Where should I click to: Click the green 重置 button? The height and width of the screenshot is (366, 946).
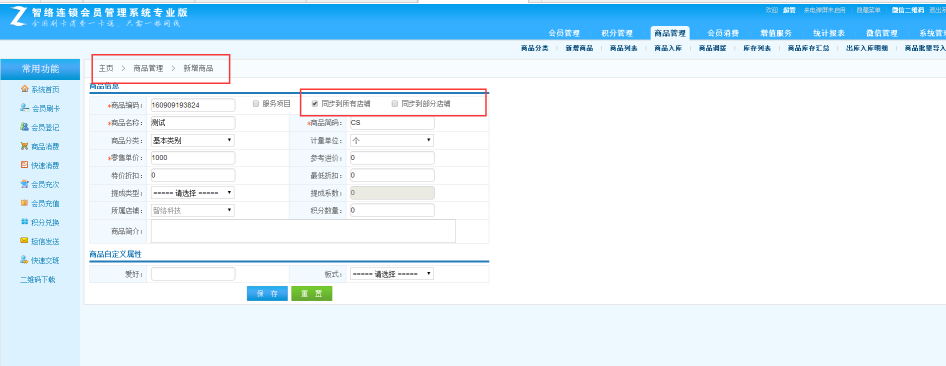(311, 294)
